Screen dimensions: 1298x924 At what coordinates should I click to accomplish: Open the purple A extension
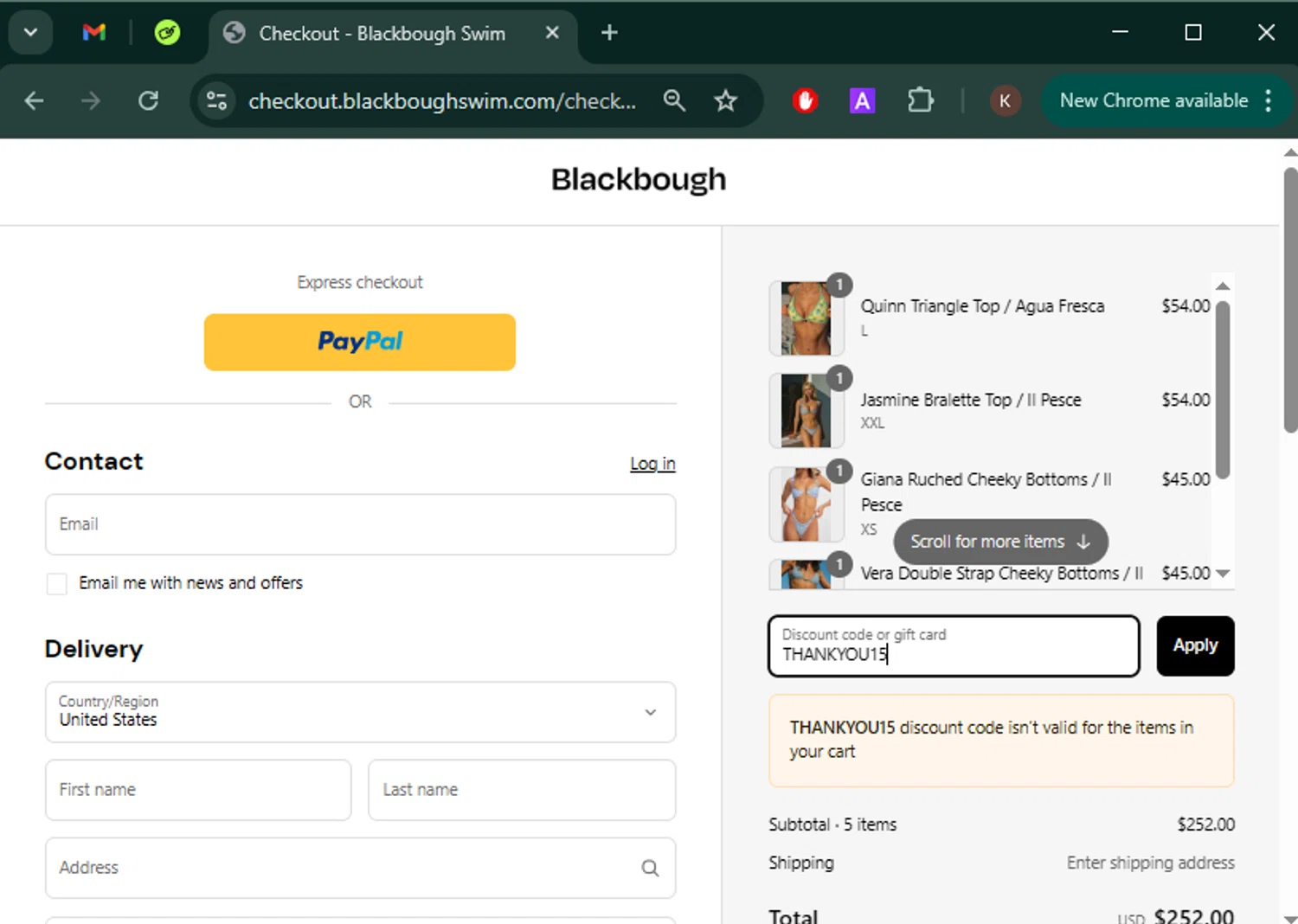[x=862, y=101]
